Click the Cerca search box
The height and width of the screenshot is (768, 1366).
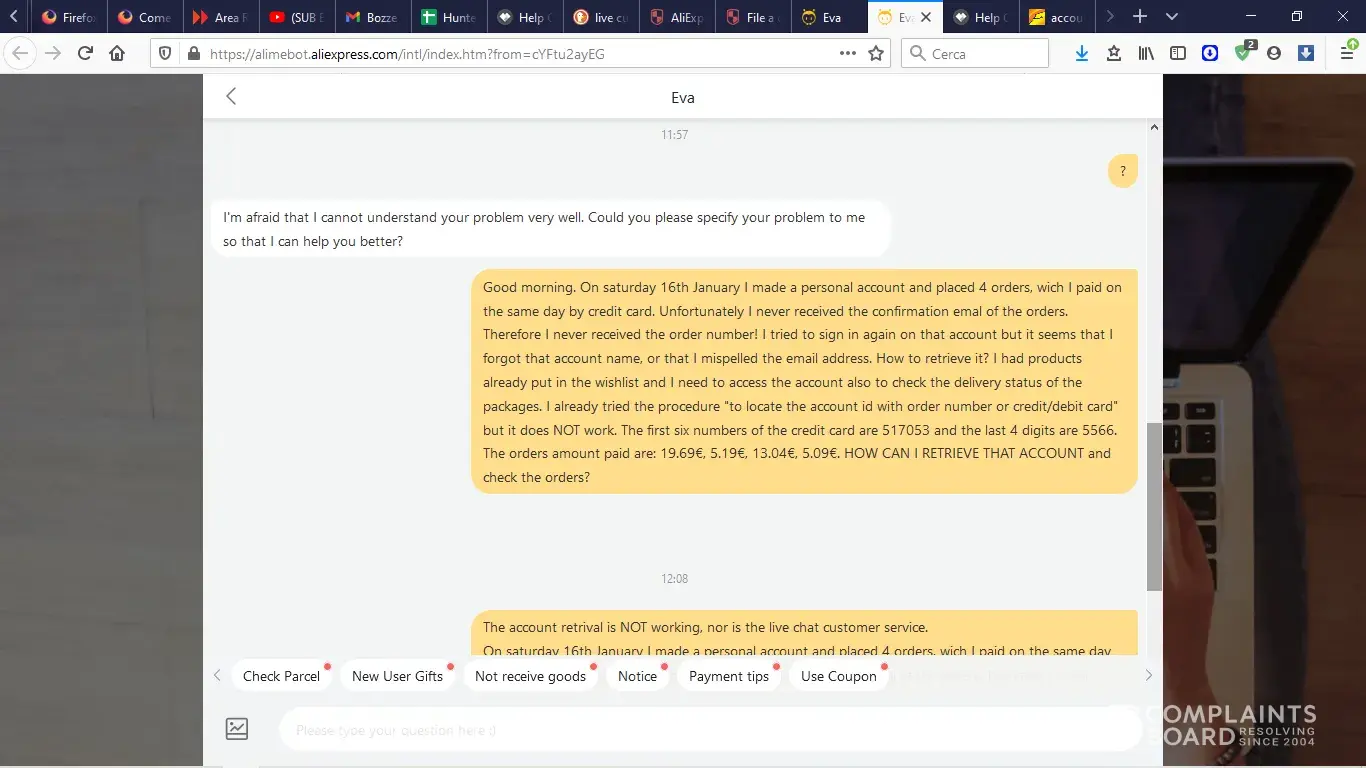(975, 54)
